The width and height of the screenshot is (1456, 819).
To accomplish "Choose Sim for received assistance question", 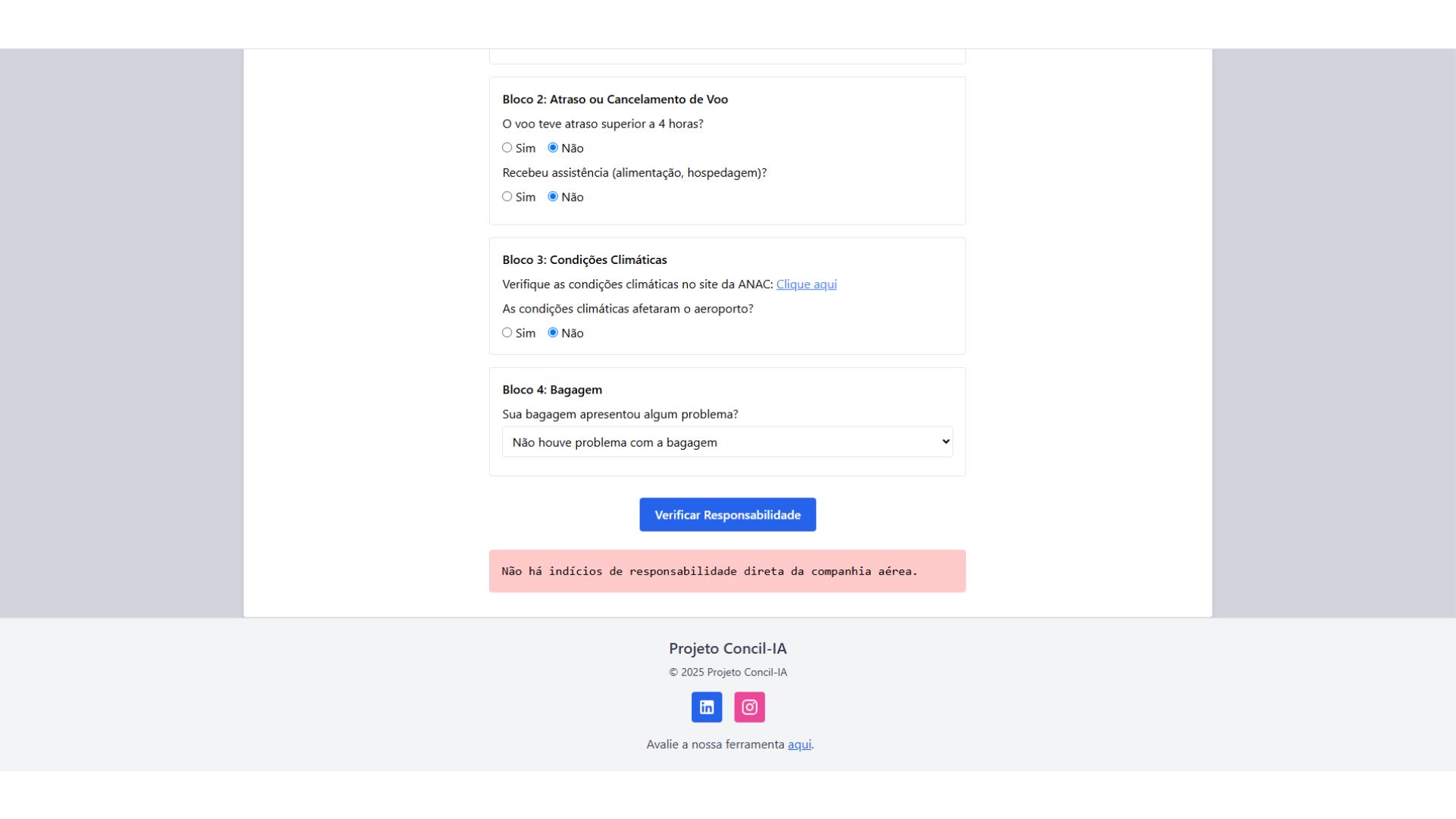I will [507, 196].
